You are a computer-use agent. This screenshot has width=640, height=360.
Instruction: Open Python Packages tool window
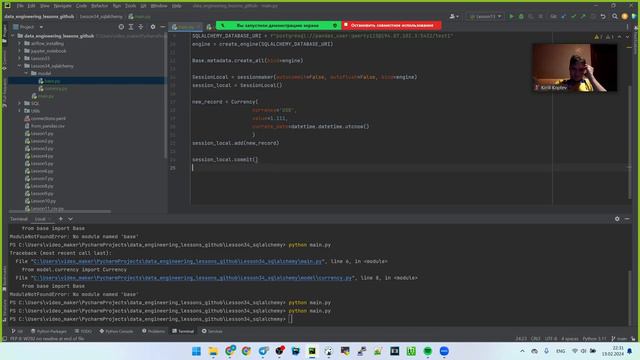49,331
